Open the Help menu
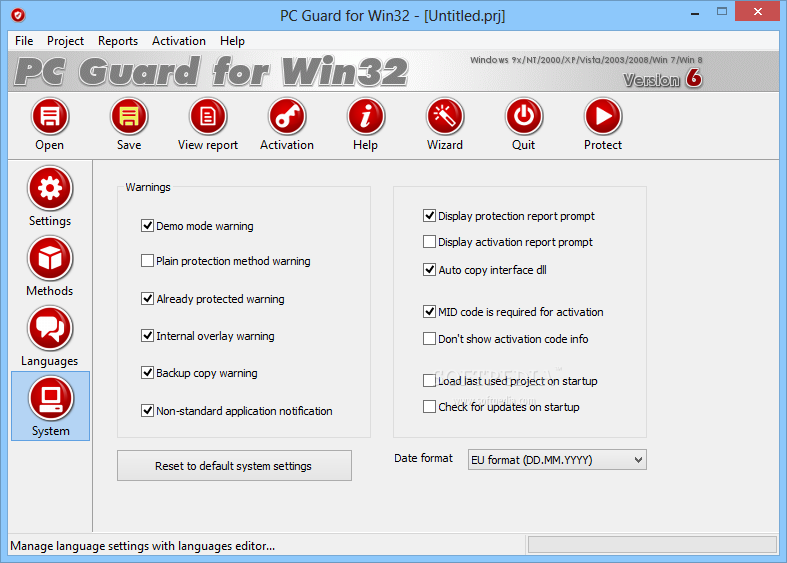The width and height of the screenshot is (787, 563). click(x=232, y=41)
